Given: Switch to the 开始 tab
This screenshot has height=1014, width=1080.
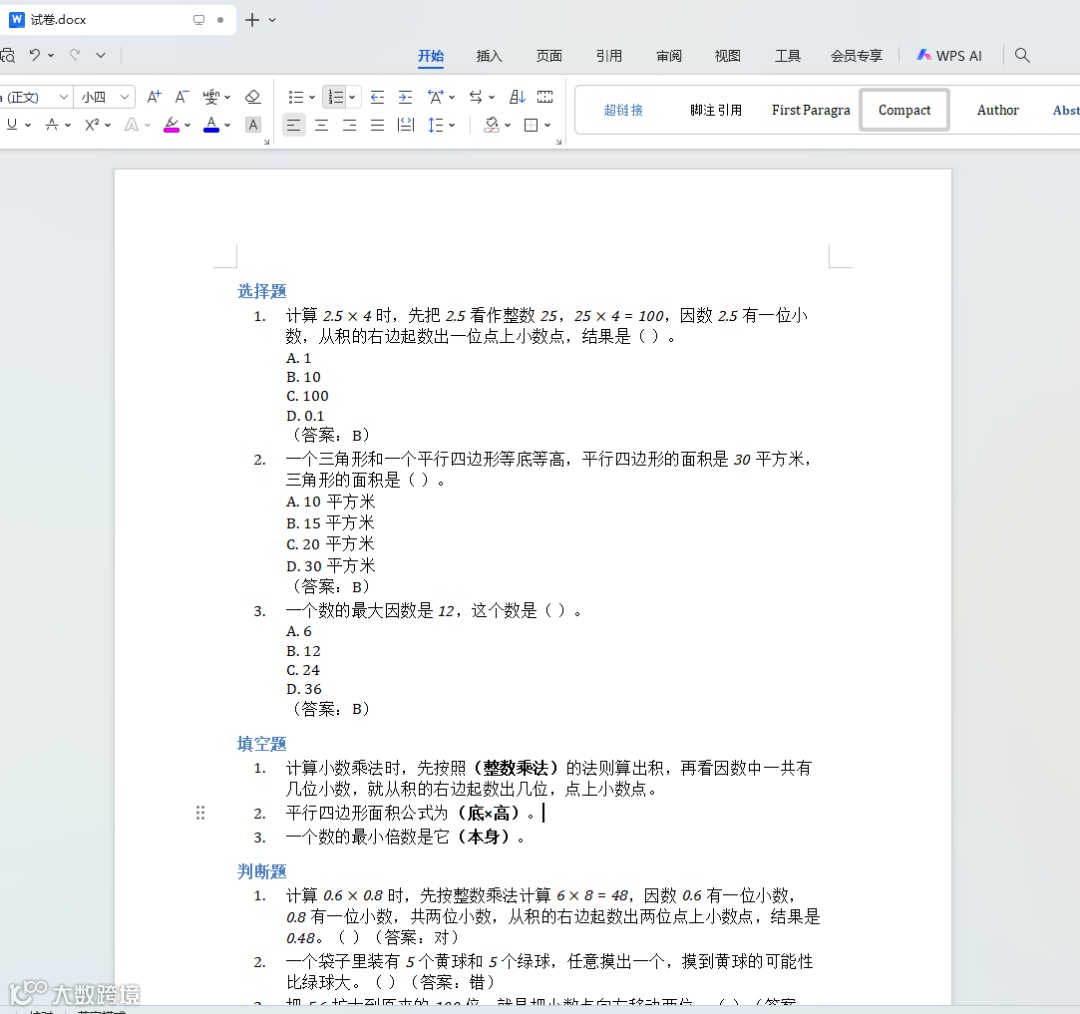Looking at the screenshot, I should [x=430, y=56].
